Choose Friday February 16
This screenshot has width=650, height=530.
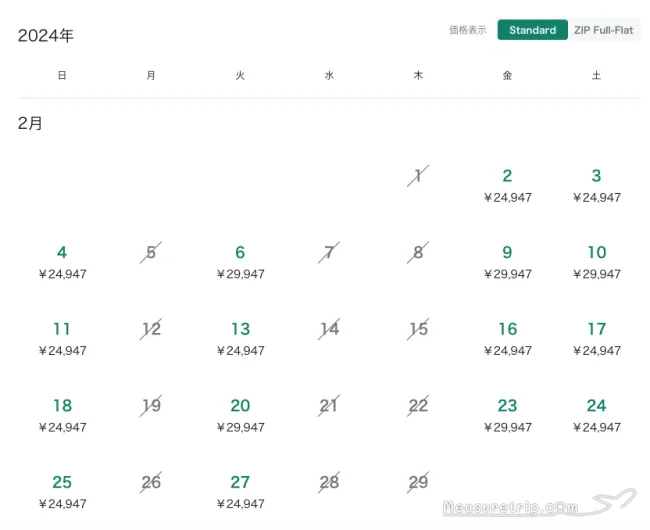(507, 339)
